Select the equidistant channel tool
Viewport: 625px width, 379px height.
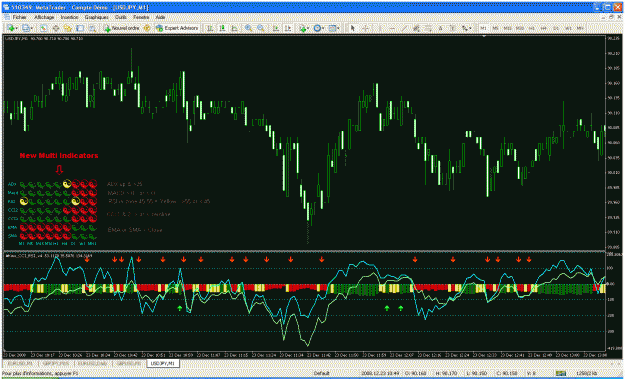coord(416,28)
